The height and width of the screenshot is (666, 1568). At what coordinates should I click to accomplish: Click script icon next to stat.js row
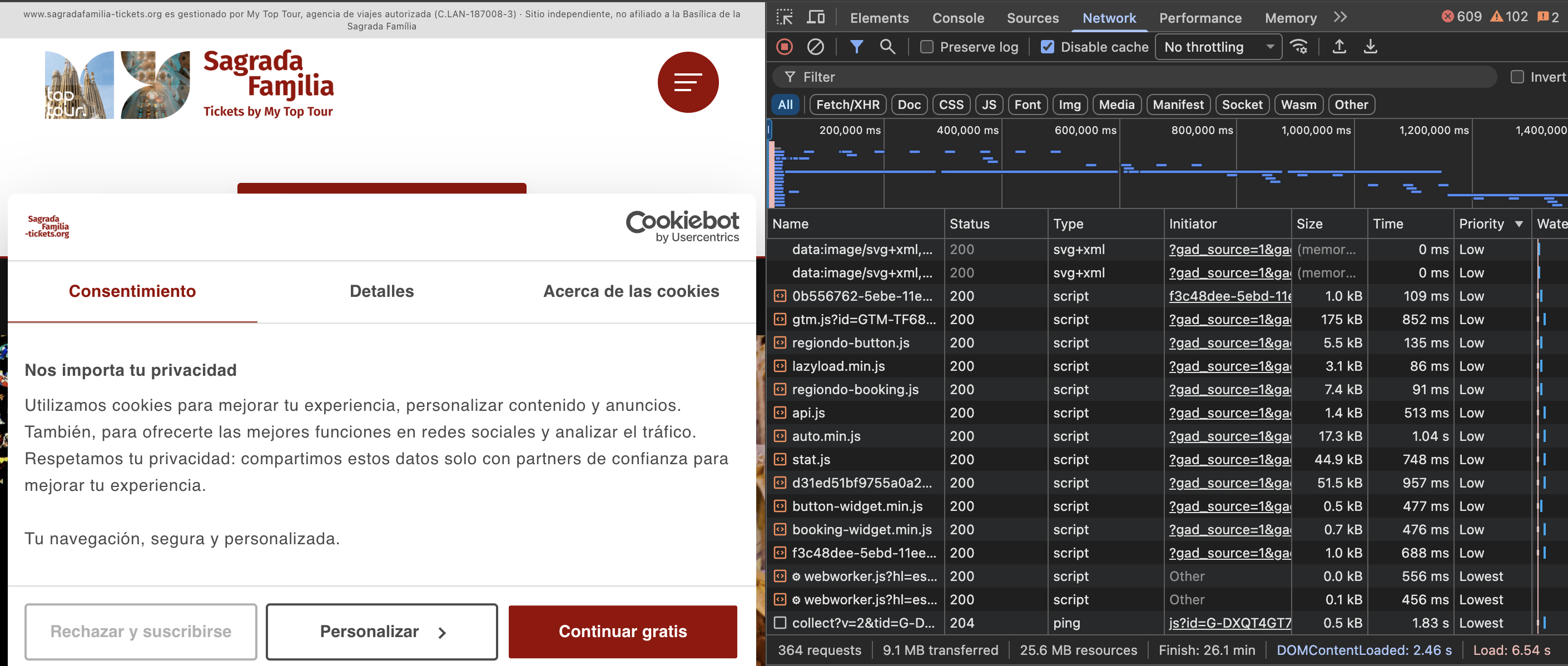(780, 459)
